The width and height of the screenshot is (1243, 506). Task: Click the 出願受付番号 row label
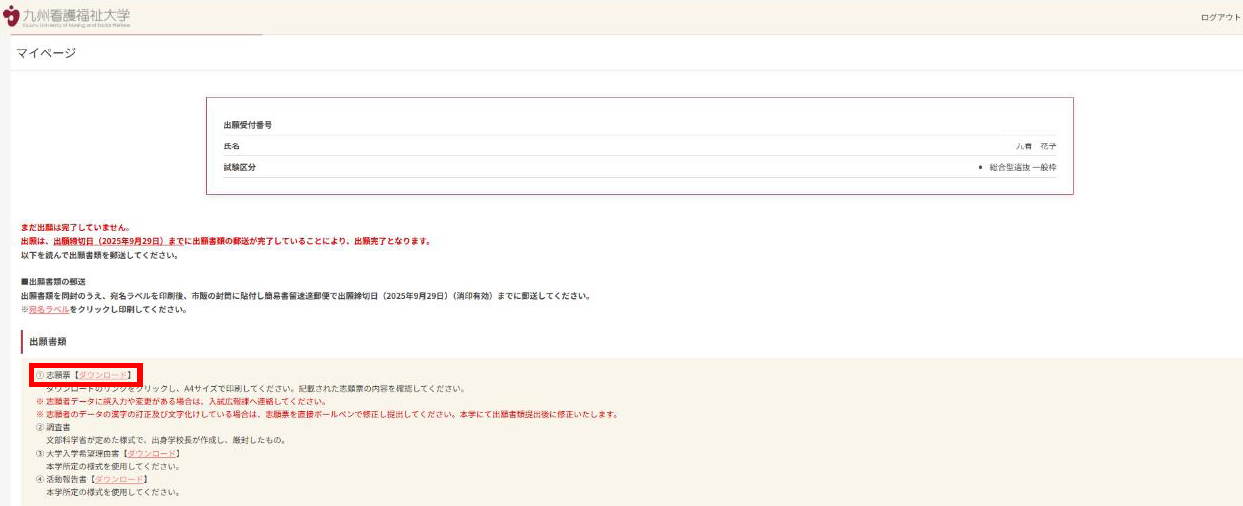coord(247,125)
